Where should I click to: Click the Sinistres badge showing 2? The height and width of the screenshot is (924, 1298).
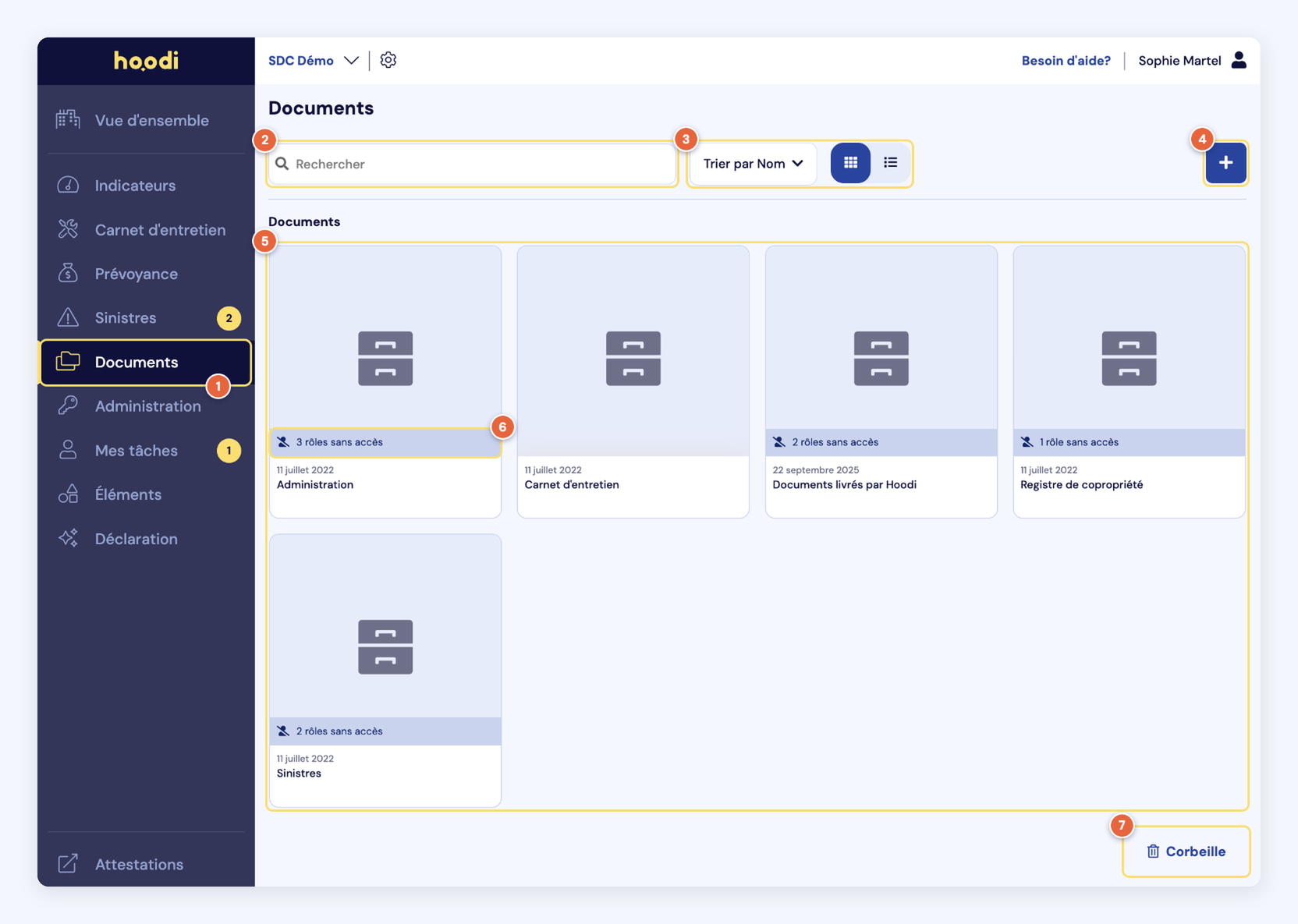[x=229, y=318]
